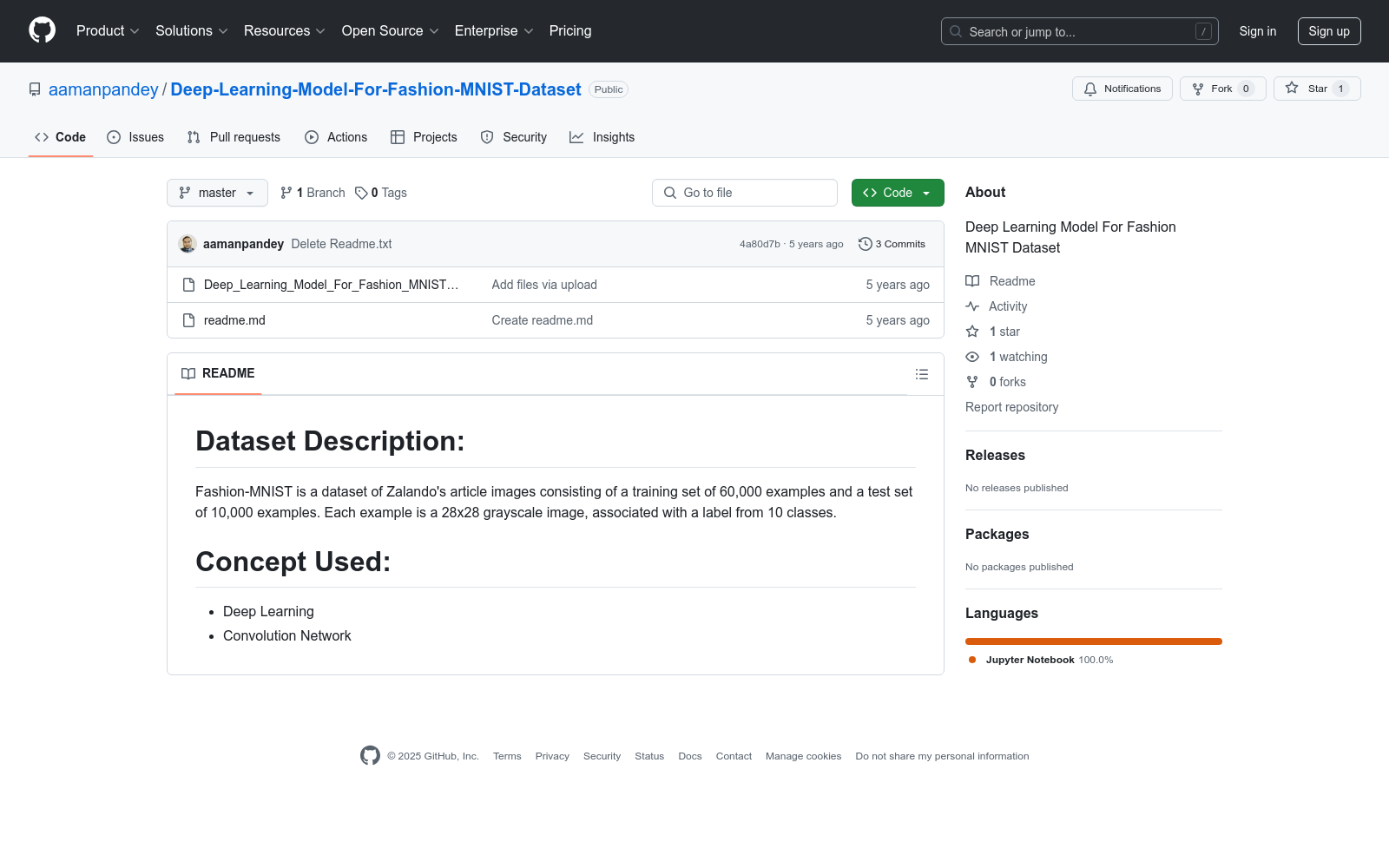Click the GitHub logo in footer
The image size is (1389, 868).
click(370, 756)
